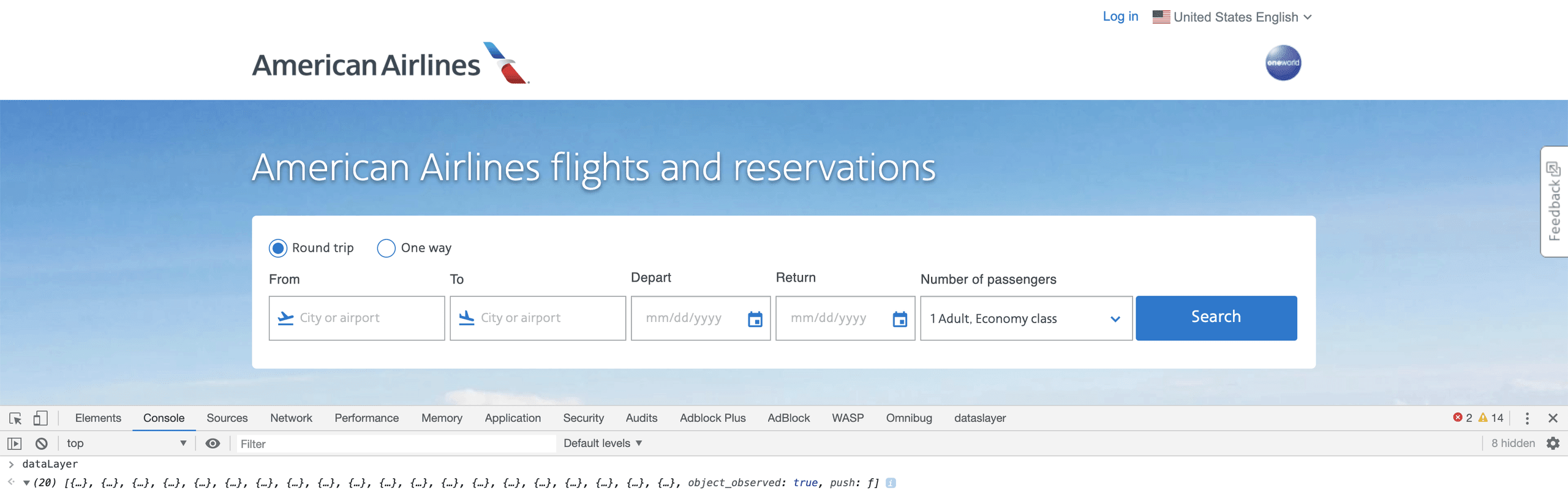Open the passengers and class dropdown
The image size is (1568, 491).
point(1025,318)
